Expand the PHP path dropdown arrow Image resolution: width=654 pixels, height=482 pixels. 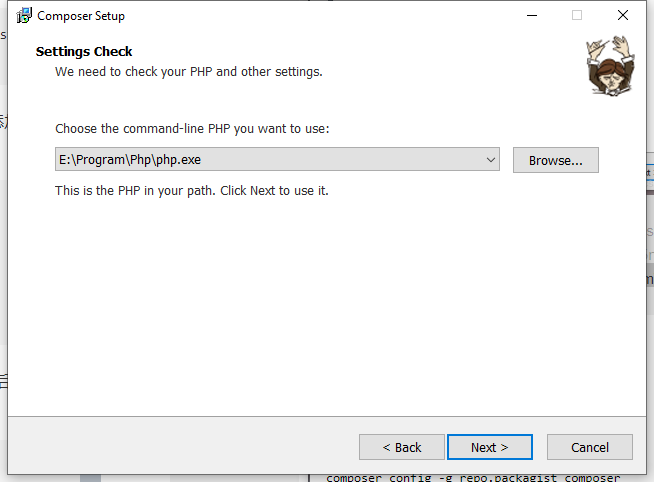click(x=490, y=160)
